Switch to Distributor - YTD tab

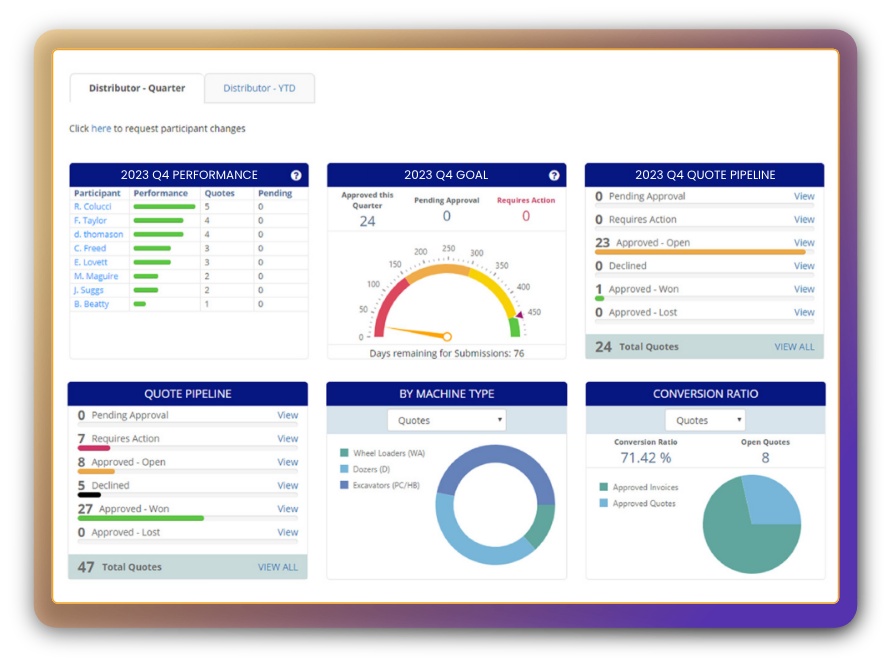pyautogui.click(x=259, y=88)
